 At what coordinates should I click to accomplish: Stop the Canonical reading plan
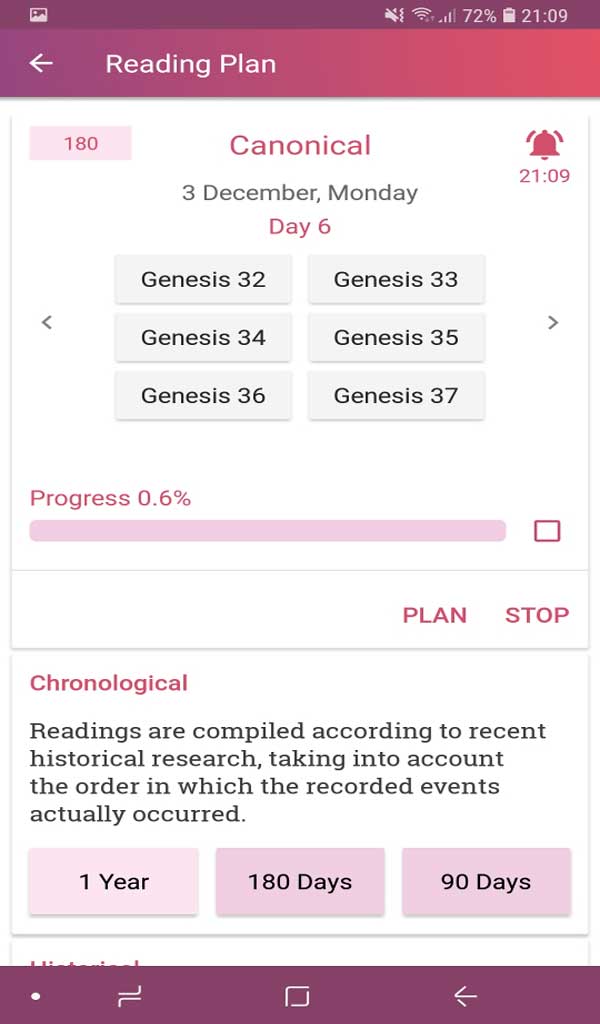tap(537, 616)
